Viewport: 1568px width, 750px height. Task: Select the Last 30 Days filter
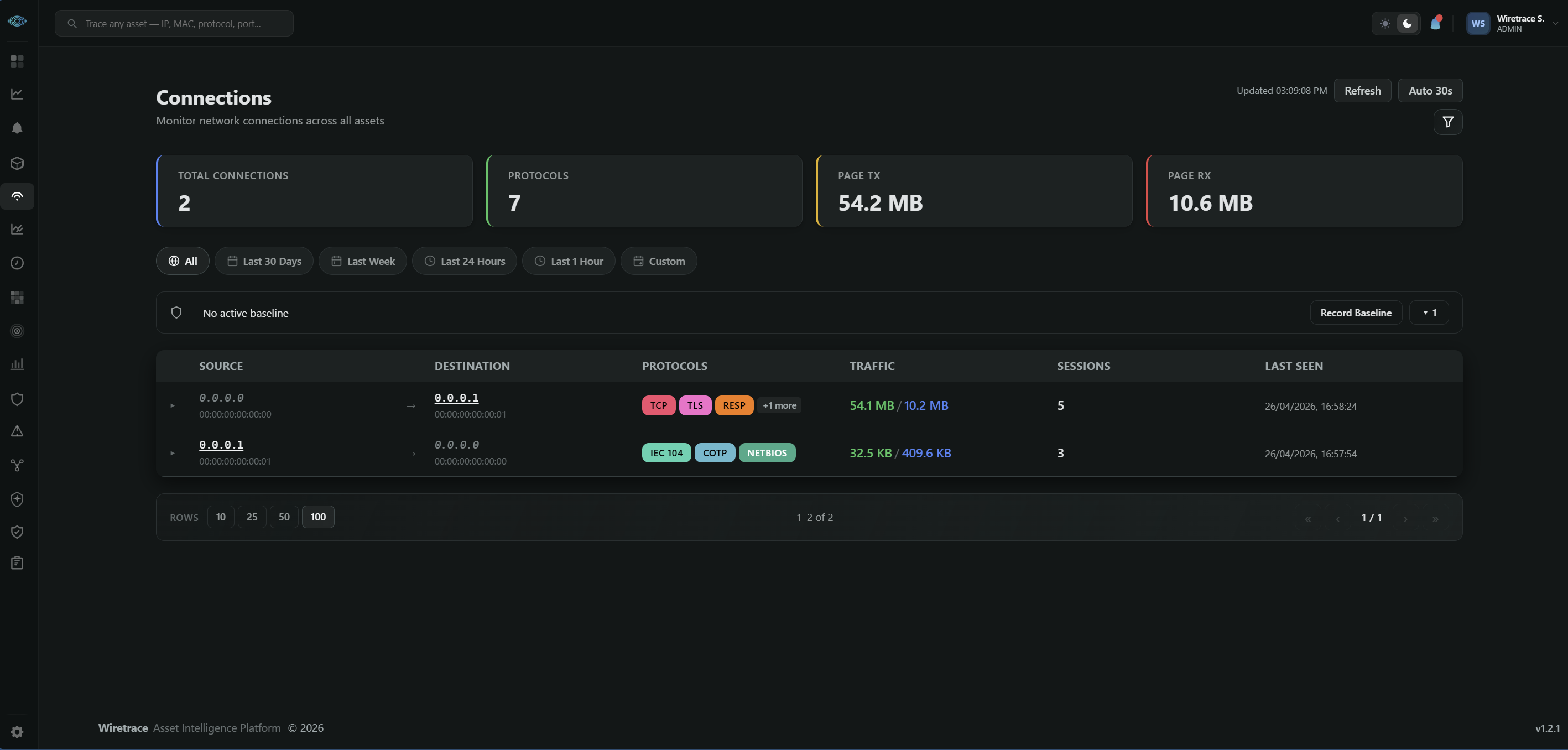[x=264, y=261]
